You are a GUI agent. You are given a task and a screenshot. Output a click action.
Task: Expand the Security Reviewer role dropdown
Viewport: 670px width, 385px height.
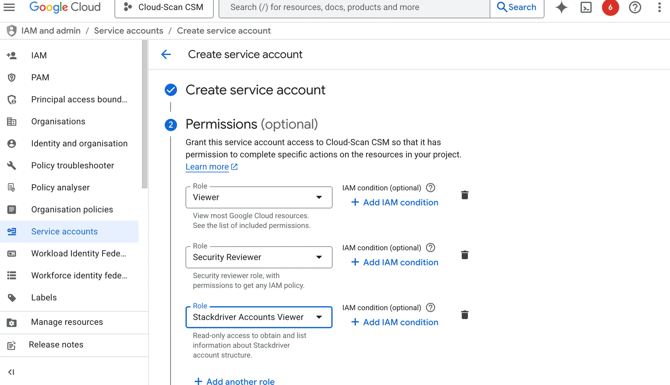[259, 257]
